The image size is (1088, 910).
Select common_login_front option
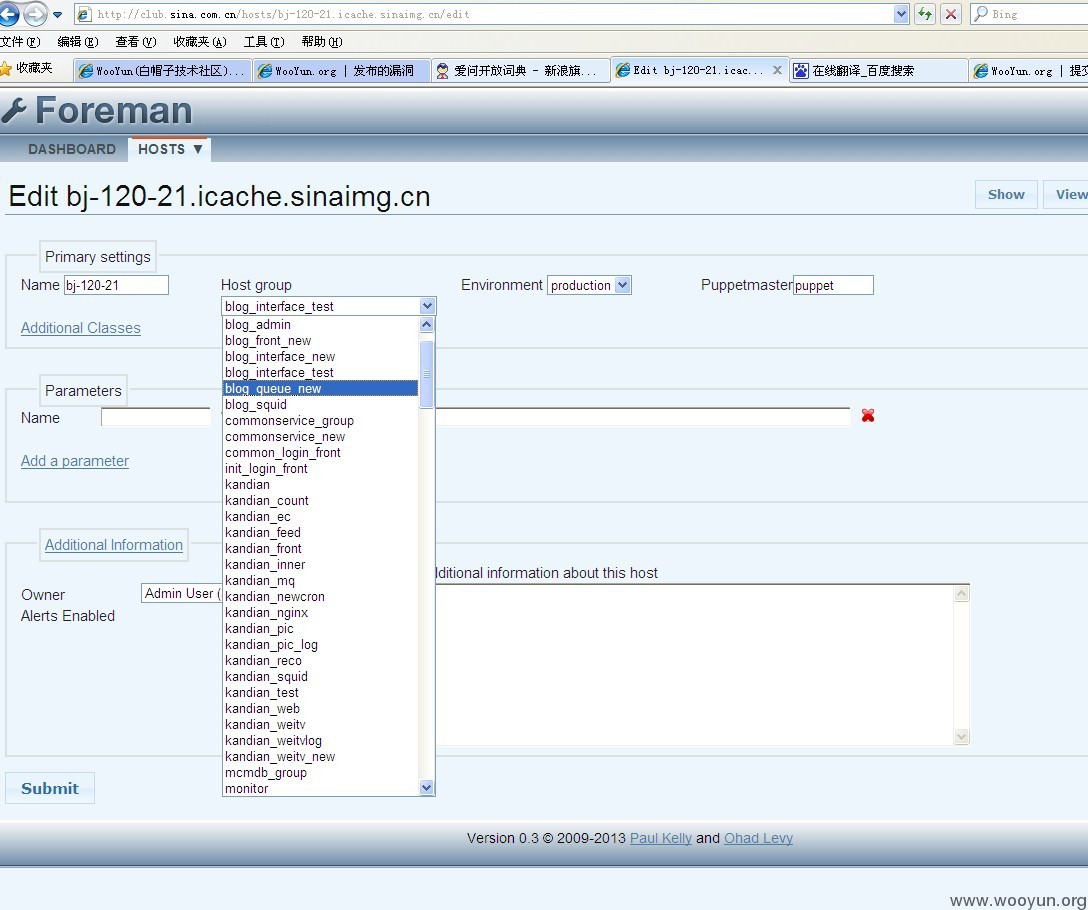[x=321, y=452]
